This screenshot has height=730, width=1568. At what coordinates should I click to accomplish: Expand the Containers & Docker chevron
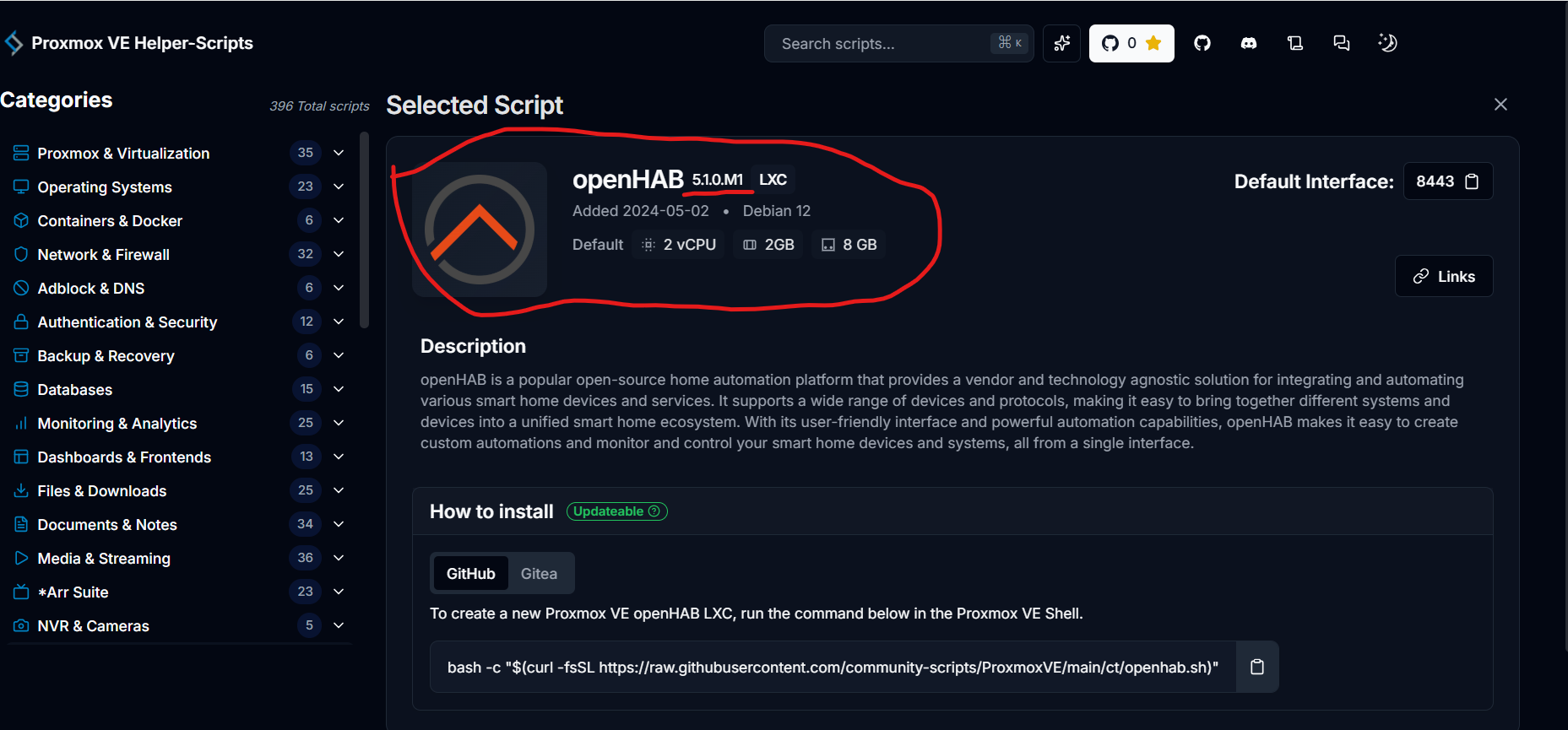(339, 220)
